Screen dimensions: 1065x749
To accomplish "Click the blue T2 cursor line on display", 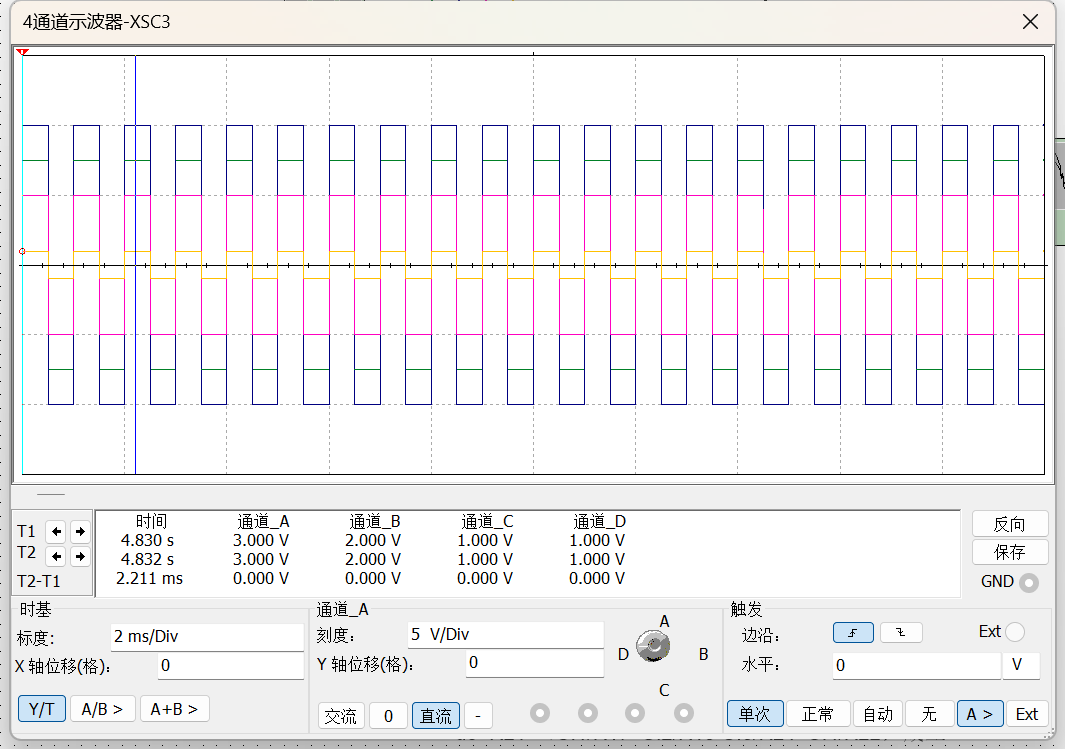I will pos(136,265).
